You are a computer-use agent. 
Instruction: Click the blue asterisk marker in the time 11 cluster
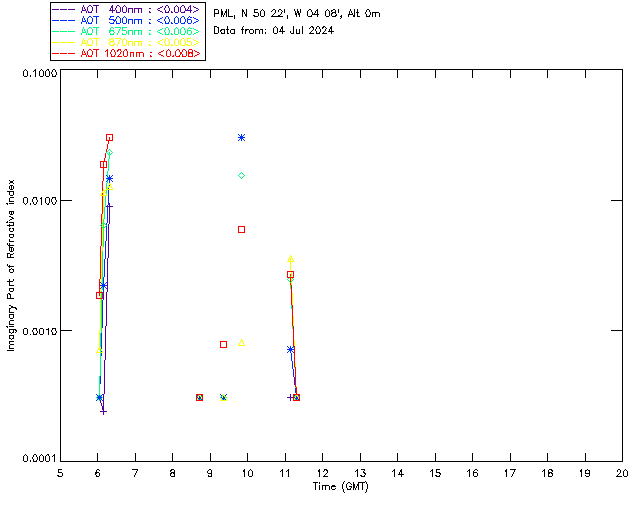[291, 350]
